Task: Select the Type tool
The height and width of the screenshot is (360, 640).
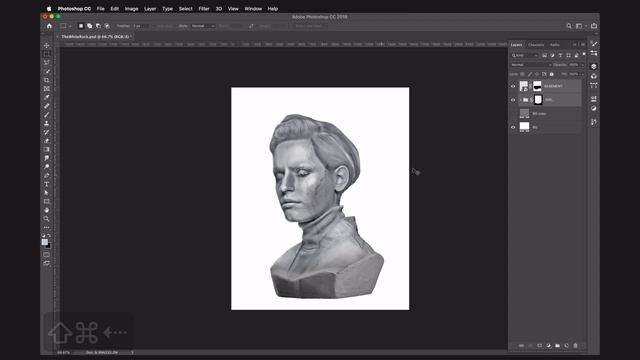Action: point(47,184)
